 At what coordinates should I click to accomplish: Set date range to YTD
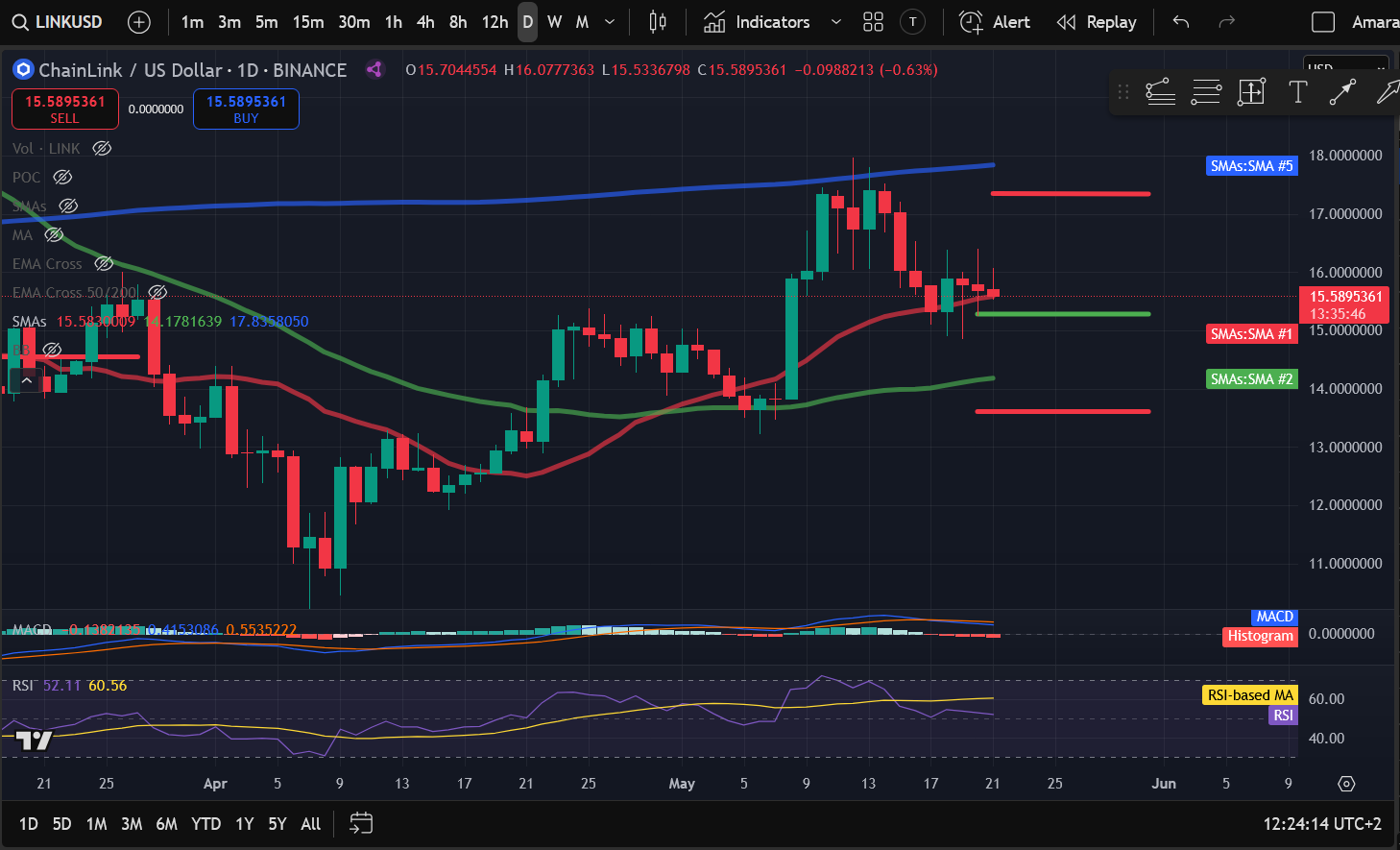click(x=205, y=824)
